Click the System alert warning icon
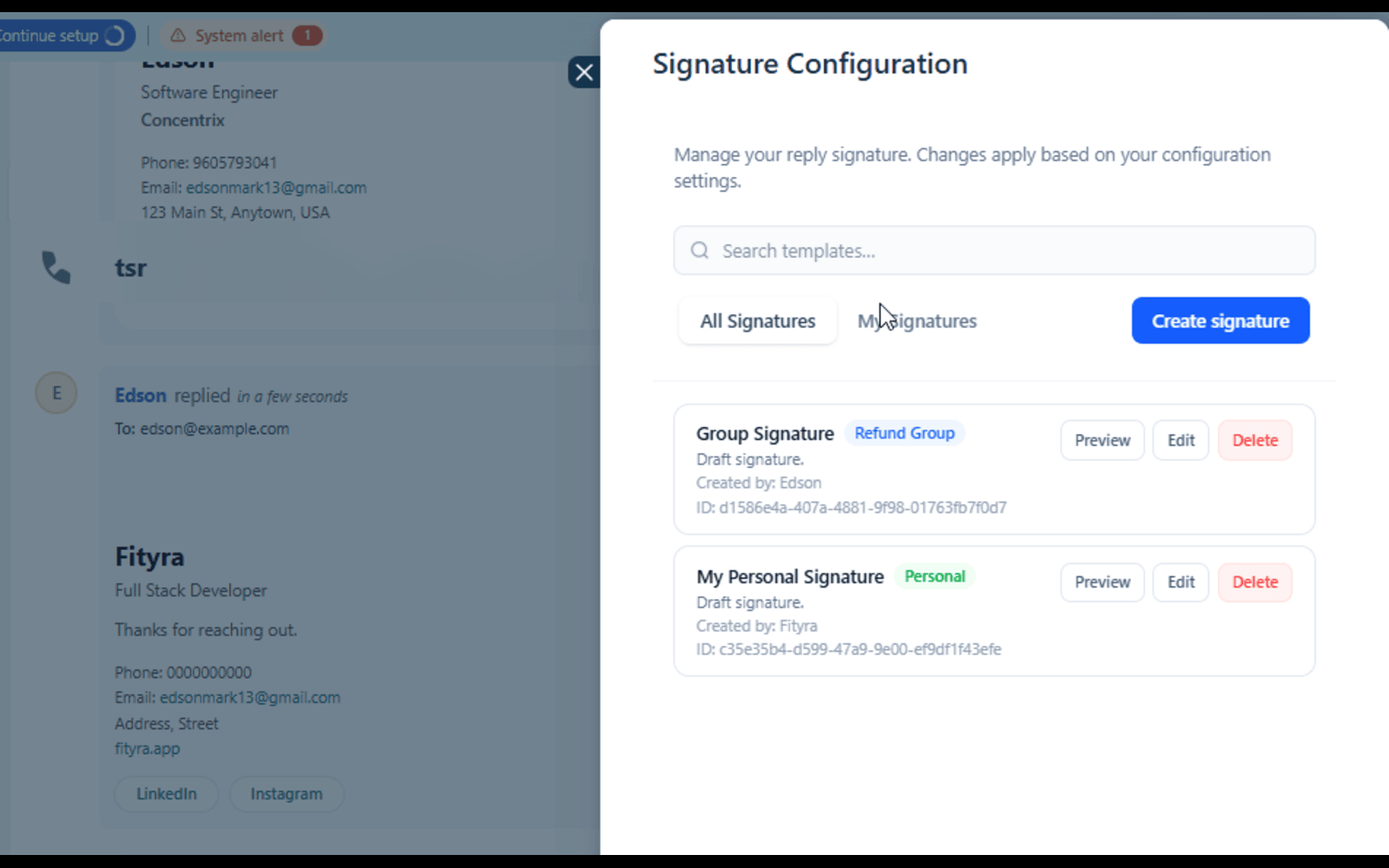Viewport: 1389px width, 868px height. [178, 36]
